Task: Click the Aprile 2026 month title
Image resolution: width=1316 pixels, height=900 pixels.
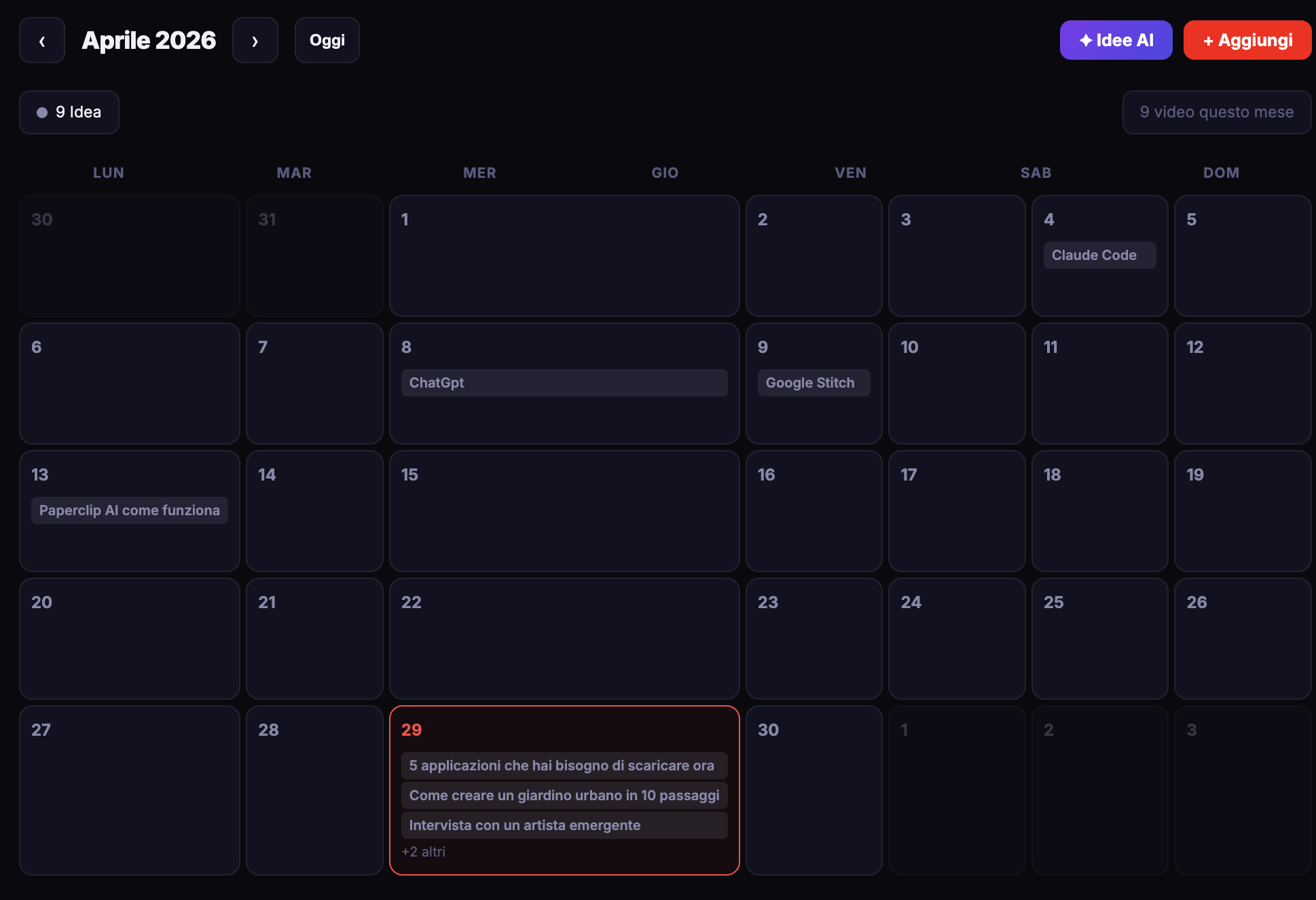Action: click(149, 41)
